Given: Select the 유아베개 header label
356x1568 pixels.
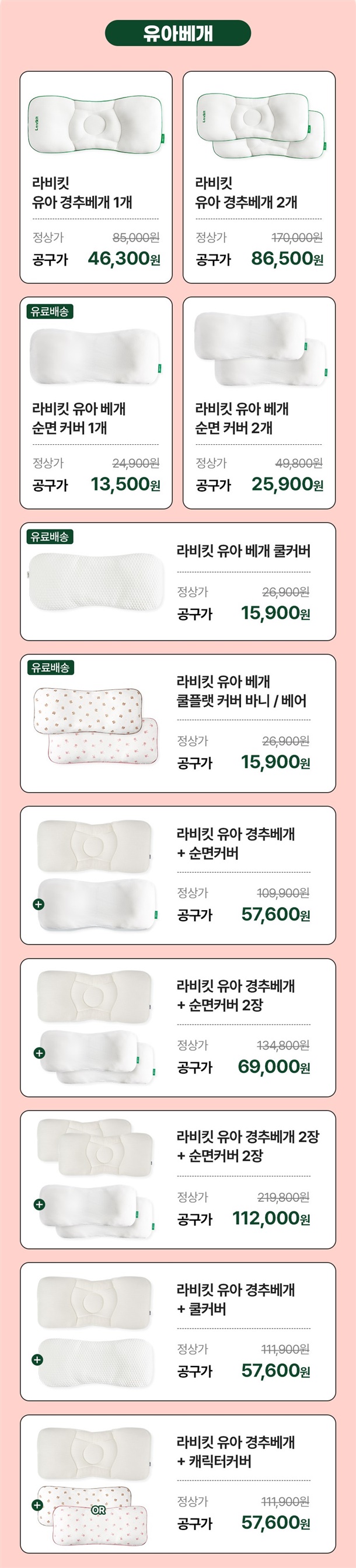Looking at the screenshot, I should tap(177, 33).
